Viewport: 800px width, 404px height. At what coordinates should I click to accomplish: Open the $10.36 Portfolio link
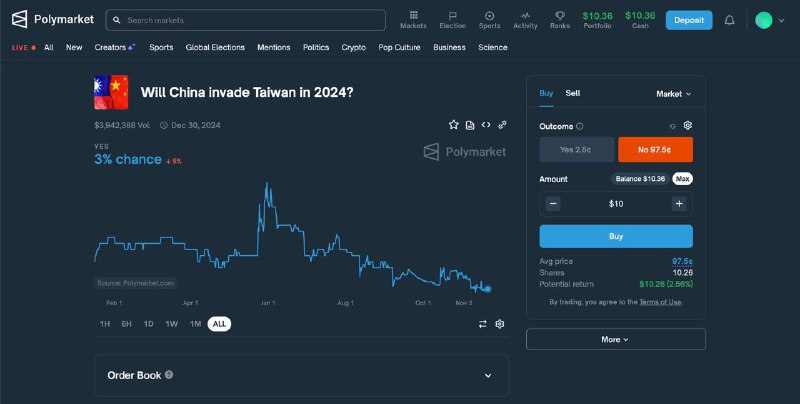tap(597, 20)
